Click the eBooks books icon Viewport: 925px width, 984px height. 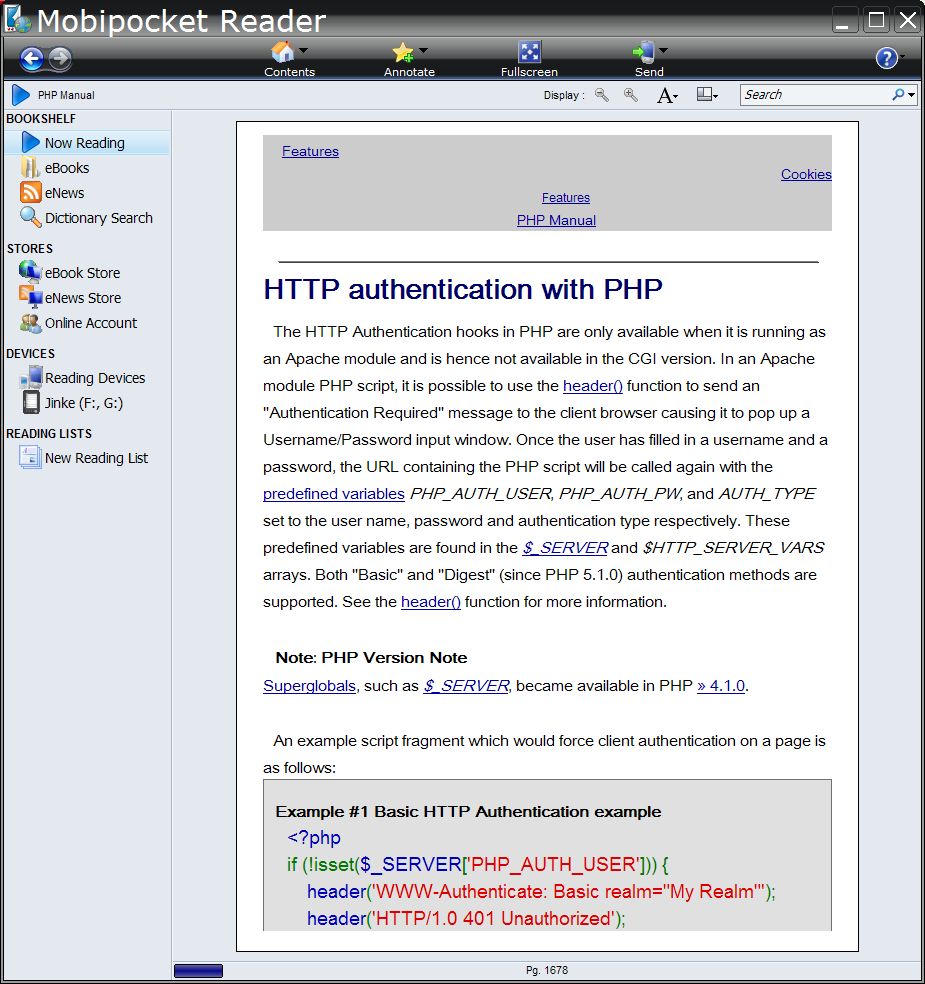[30, 167]
